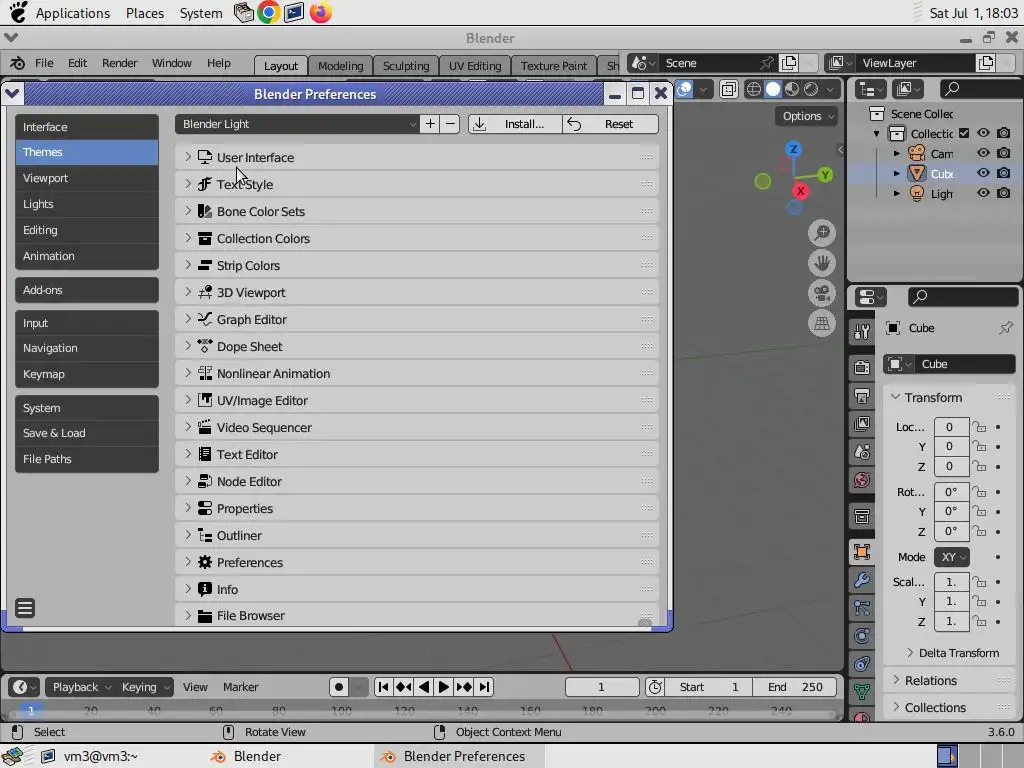Hide the Cube with its eye icon
Image resolution: width=1024 pixels, height=768 pixels.
[983, 173]
